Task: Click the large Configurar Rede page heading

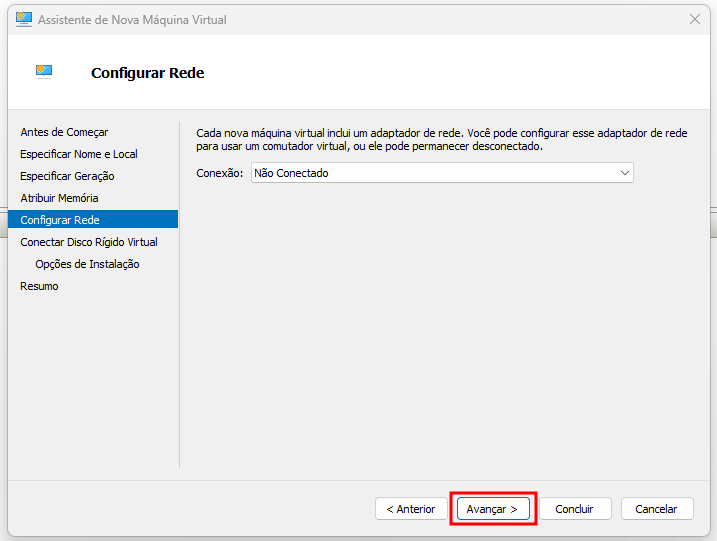Action: (x=147, y=73)
